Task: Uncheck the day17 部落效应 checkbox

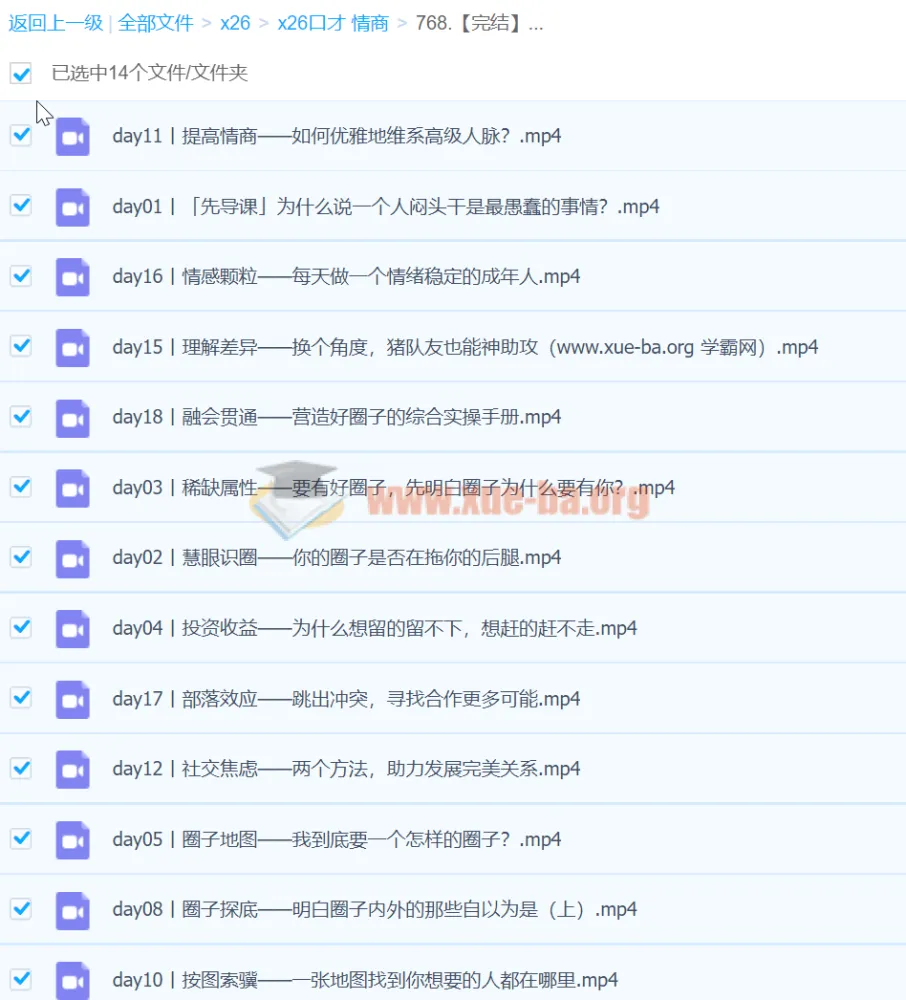Action: coord(21,698)
